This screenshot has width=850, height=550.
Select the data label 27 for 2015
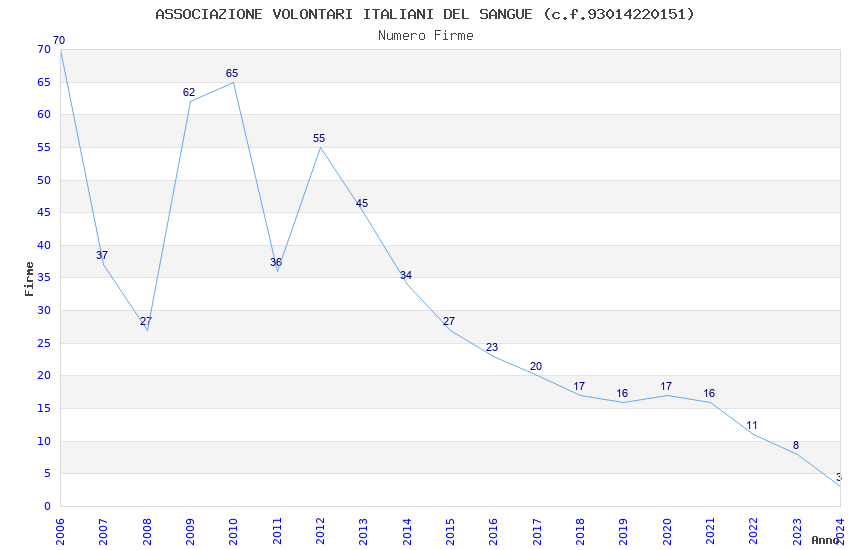pos(449,321)
